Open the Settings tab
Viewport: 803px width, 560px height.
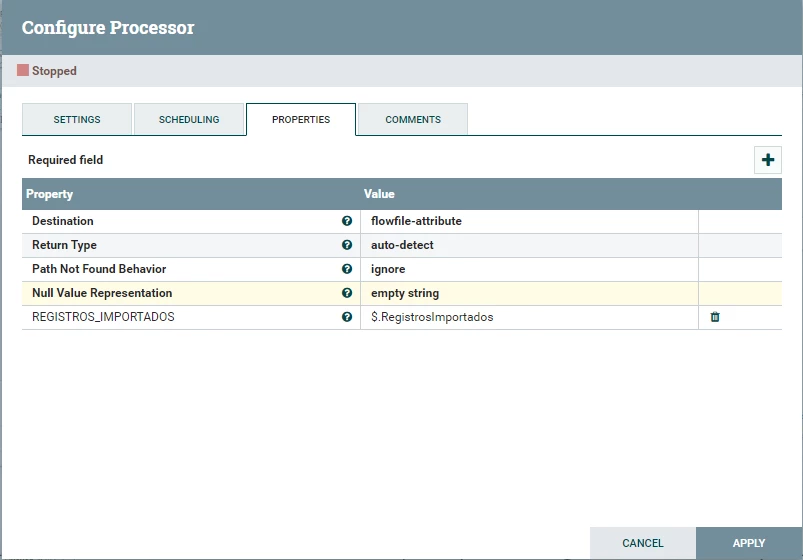77,119
